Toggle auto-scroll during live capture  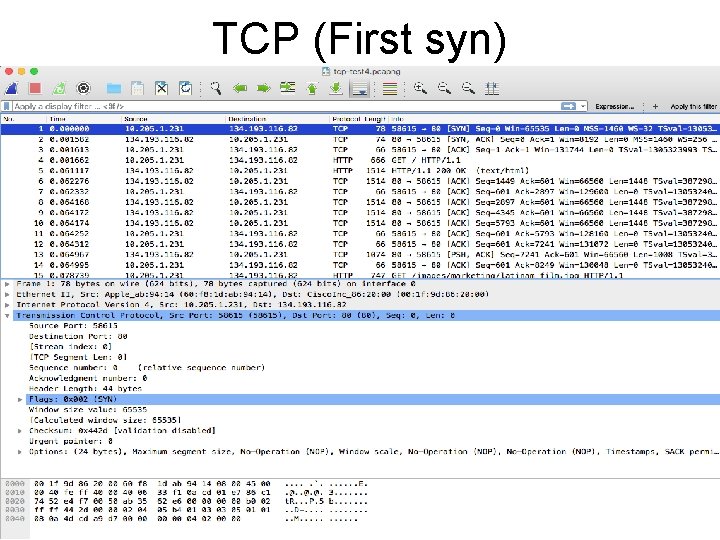tap(360, 89)
